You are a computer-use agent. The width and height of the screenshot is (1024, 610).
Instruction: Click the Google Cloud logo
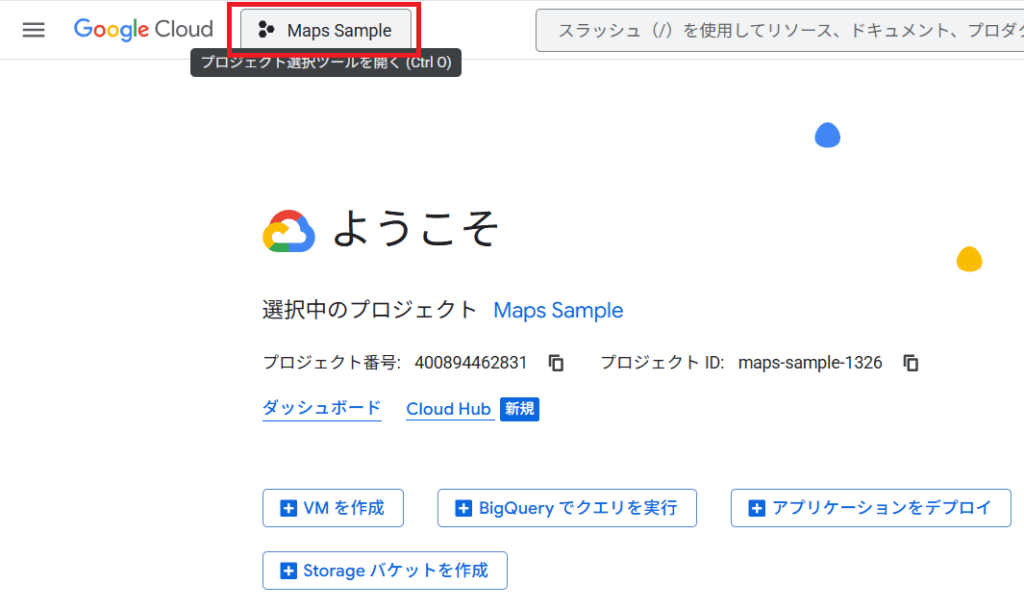[x=143, y=30]
